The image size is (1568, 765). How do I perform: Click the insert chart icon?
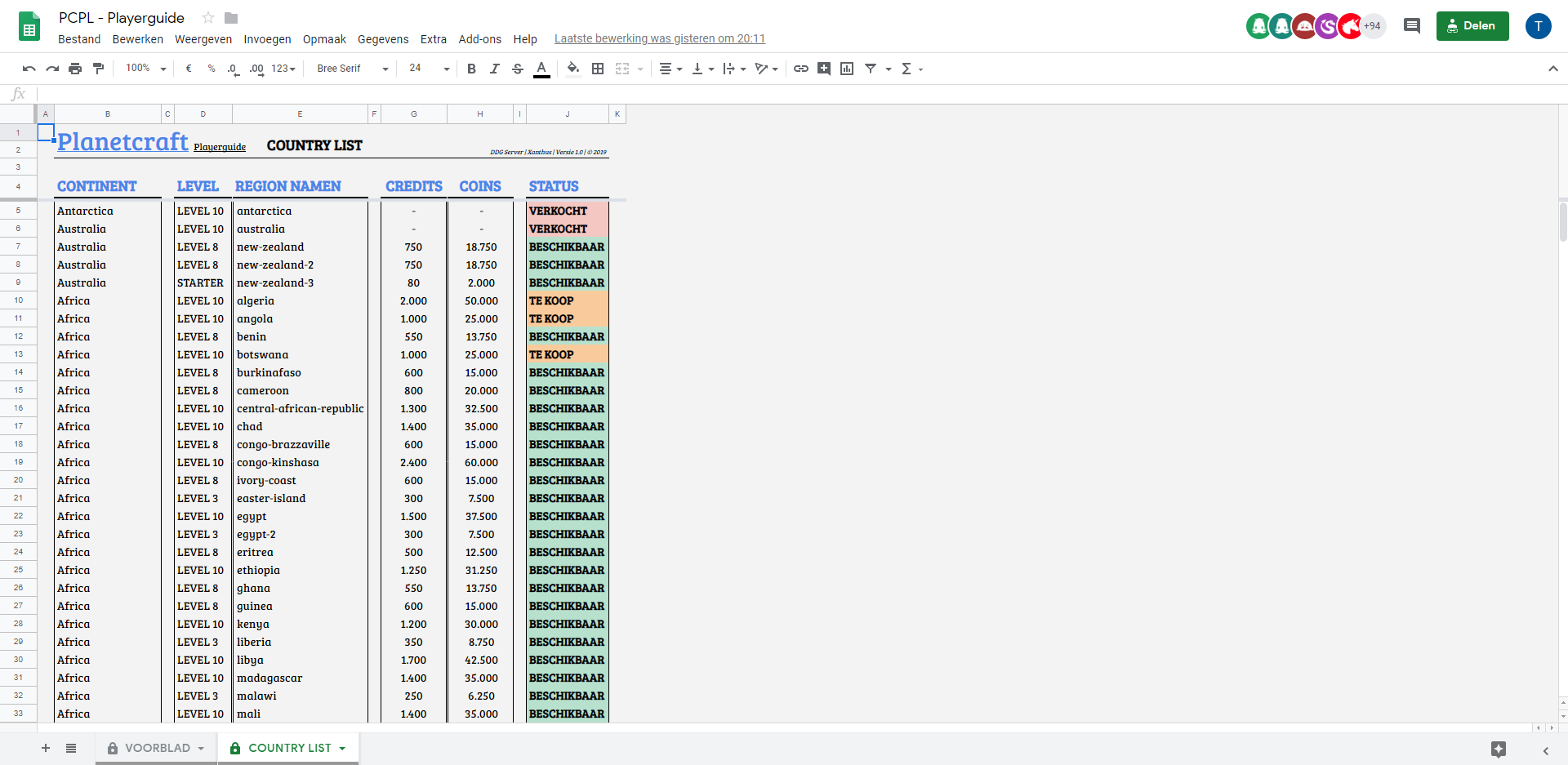pyautogui.click(x=847, y=69)
